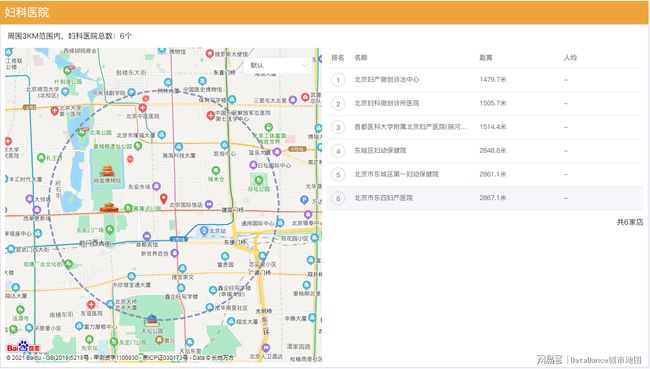Viewport: 650px width, 369px height.
Task: Click the 通用国际中心 building marker
Action: tap(281, 223)
